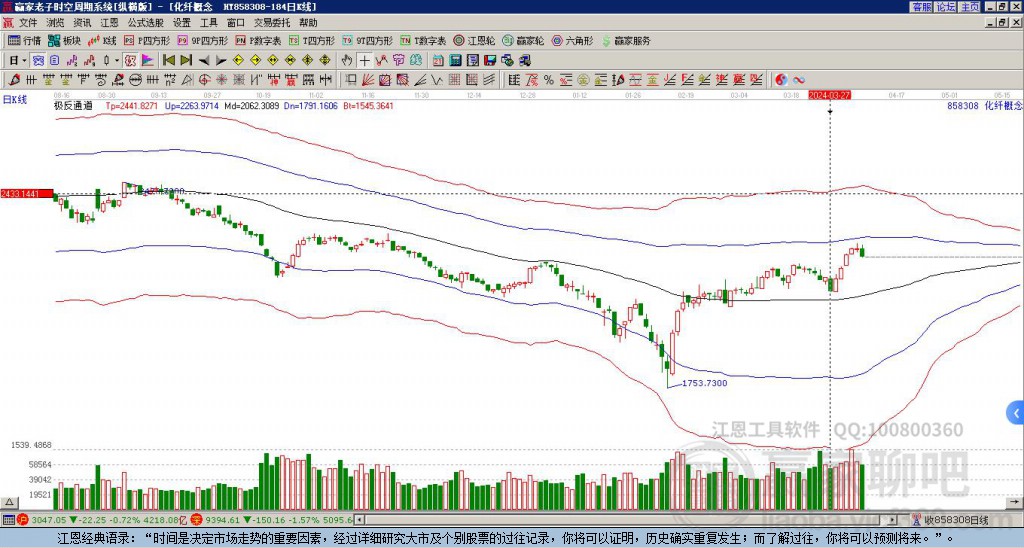Toggle the crosshair cursor tool

[x=364, y=61]
